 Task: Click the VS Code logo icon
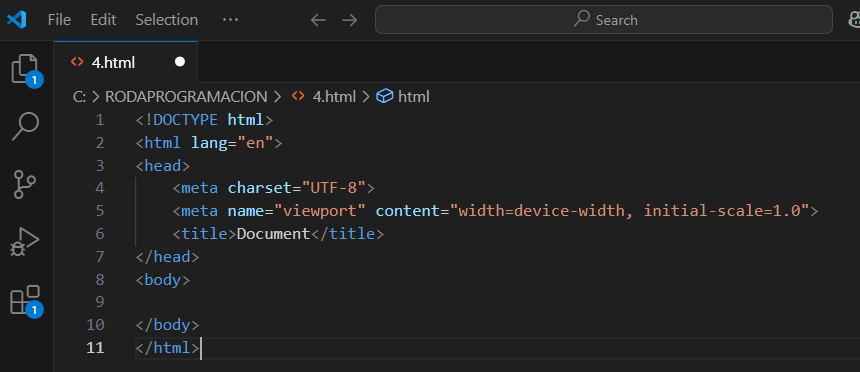click(x=16, y=20)
